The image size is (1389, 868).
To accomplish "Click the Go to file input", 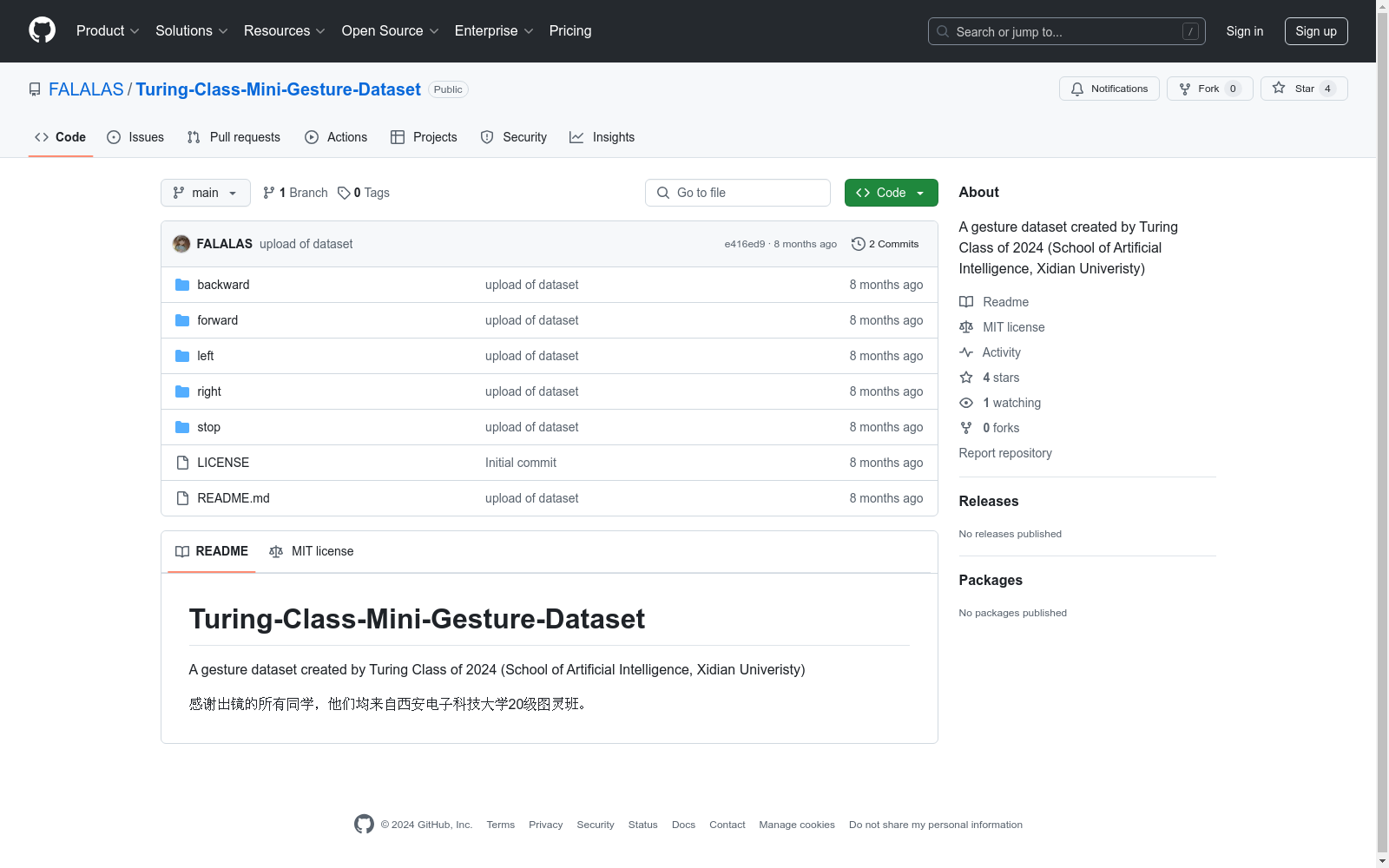I will [738, 193].
